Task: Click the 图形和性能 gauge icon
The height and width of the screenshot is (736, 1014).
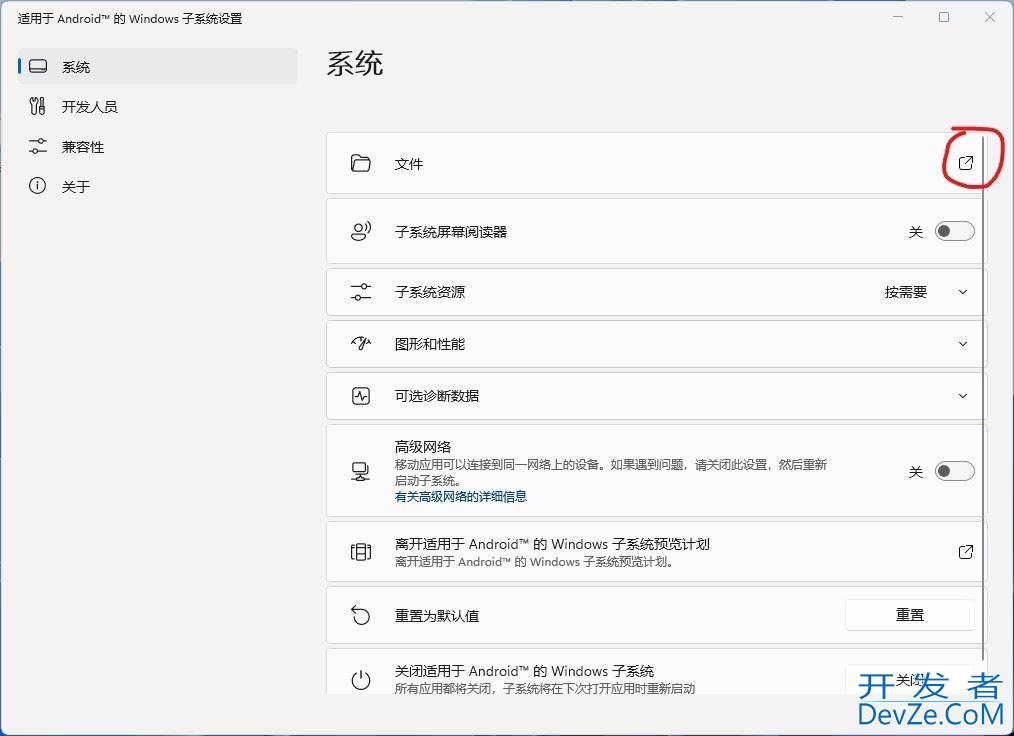Action: pyautogui.click(x=361, y=344)
